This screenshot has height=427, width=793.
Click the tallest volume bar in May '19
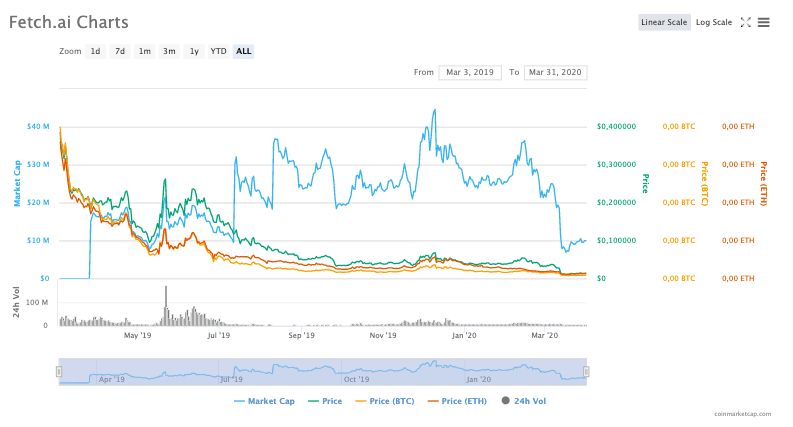pos(165,306)
